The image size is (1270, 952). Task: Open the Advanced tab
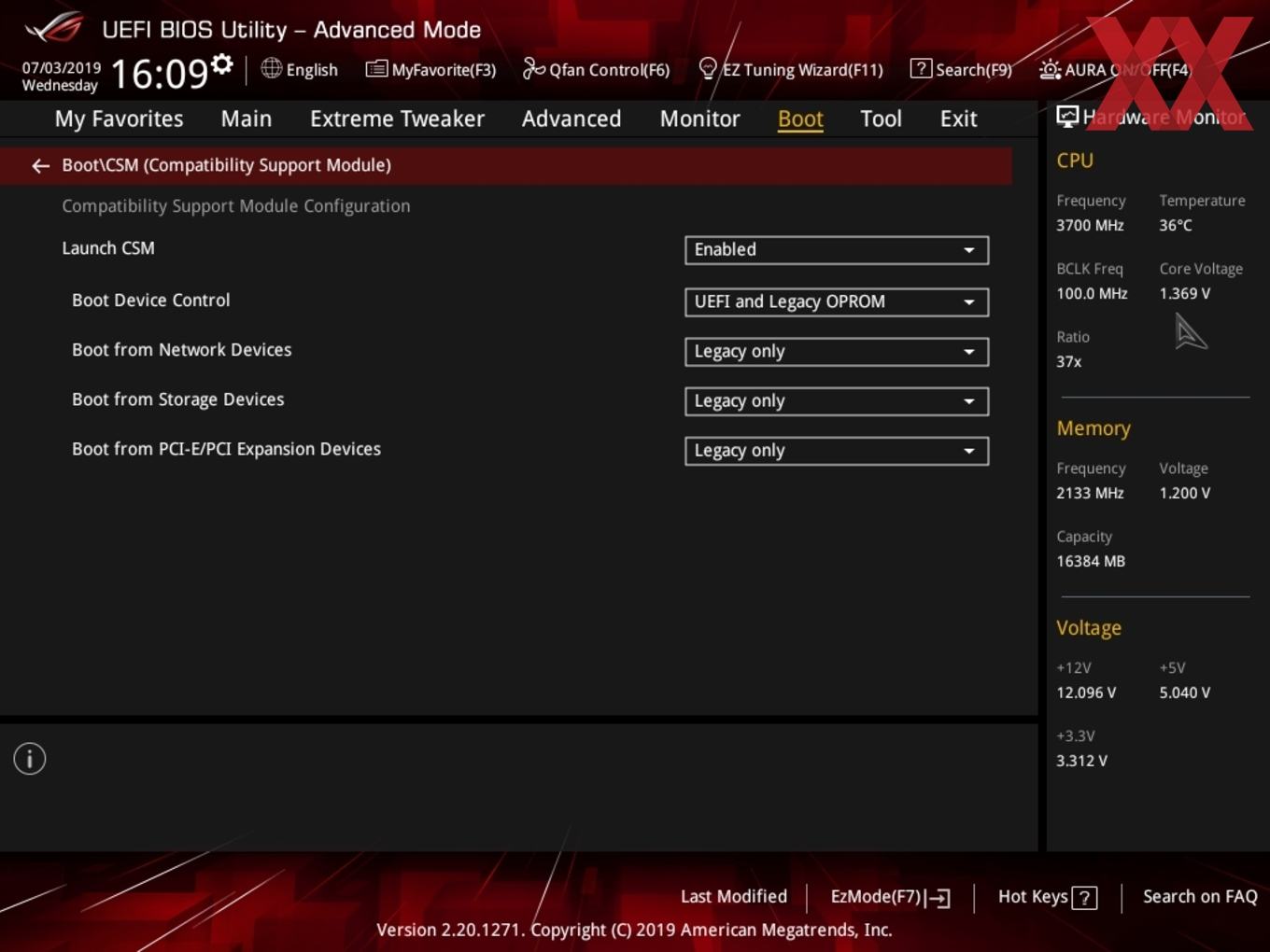tap(571, 119)
